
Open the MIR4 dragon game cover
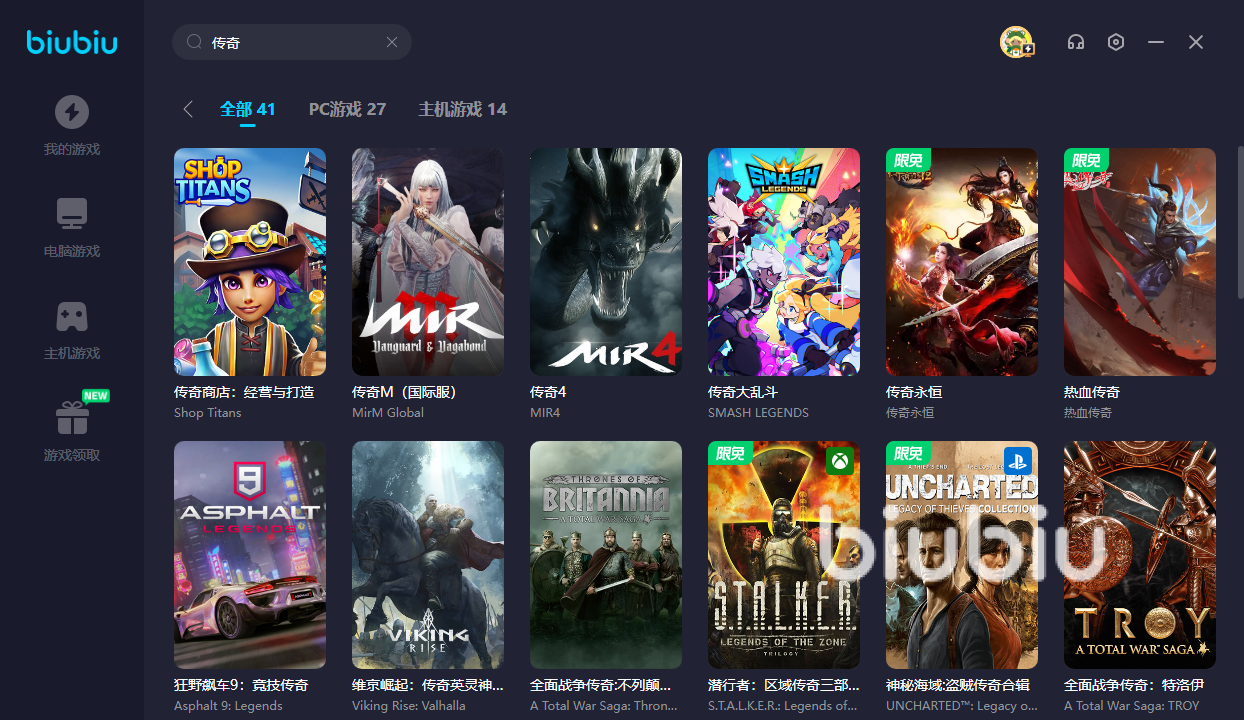[x=606, y=262]
